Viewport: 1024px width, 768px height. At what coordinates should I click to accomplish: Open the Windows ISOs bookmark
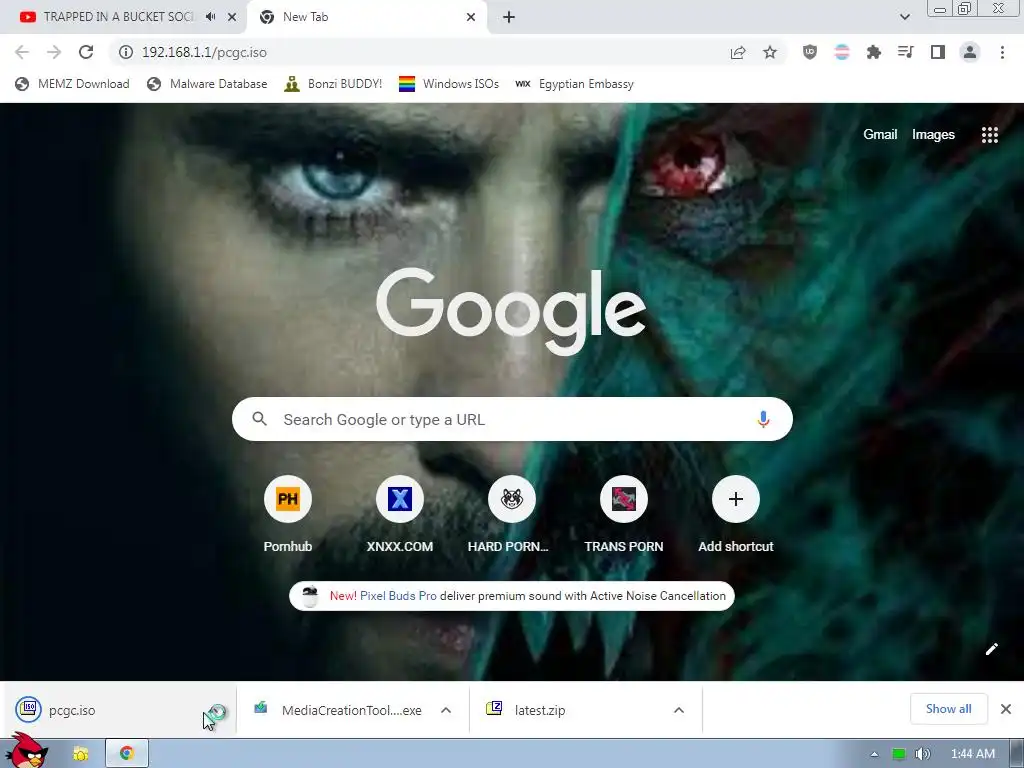coord(449,84)
